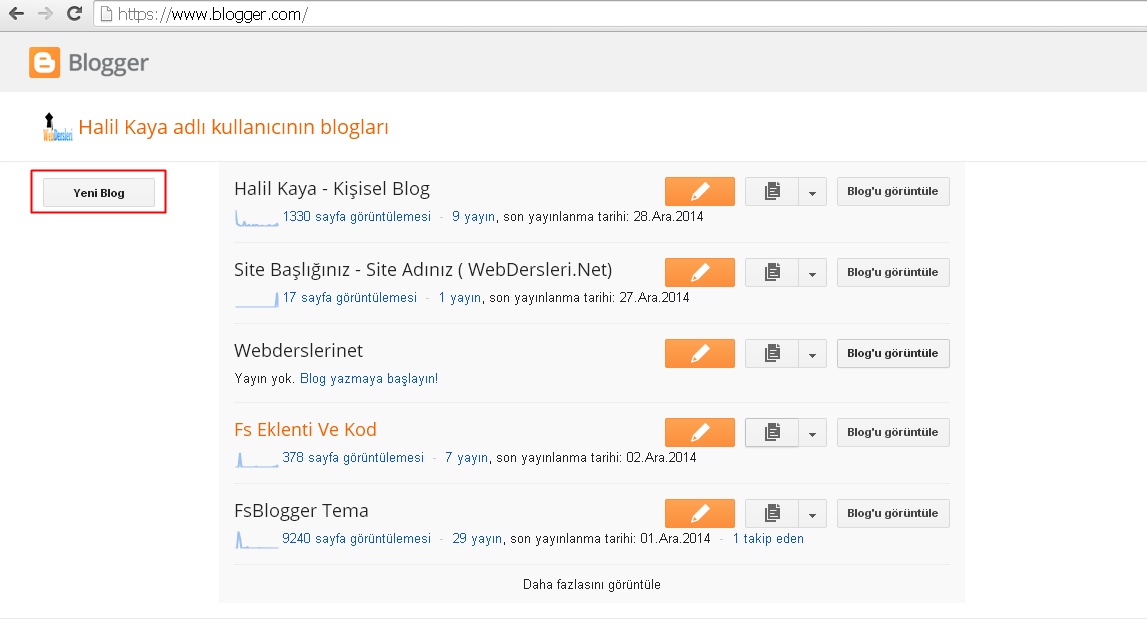
Task: Click the 1330 sayfa görüntülemesi link
Action: [356, 216]
